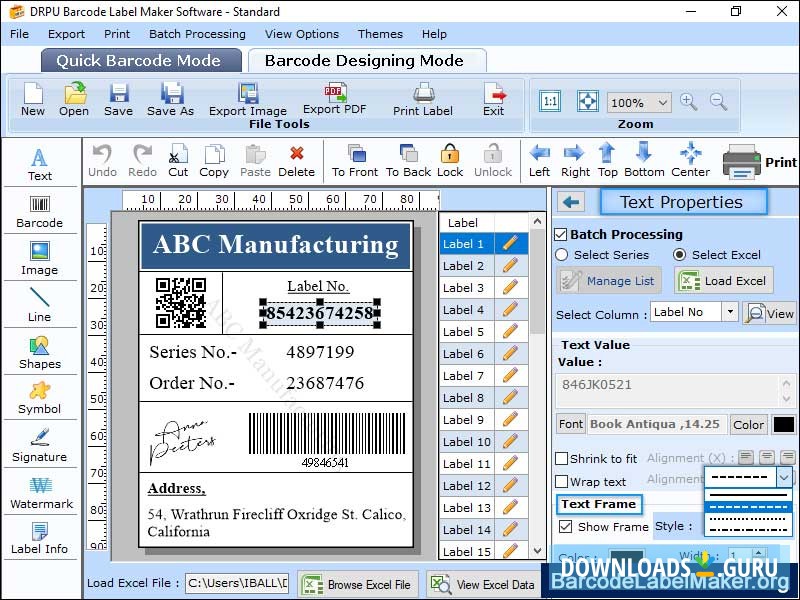Align object Right
The width and height of the screenshot is (800, 600).
575,161
